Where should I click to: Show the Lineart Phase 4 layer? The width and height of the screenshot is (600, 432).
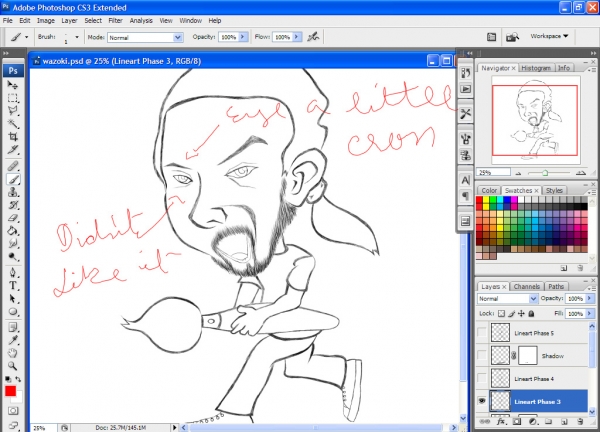(482, 378)
